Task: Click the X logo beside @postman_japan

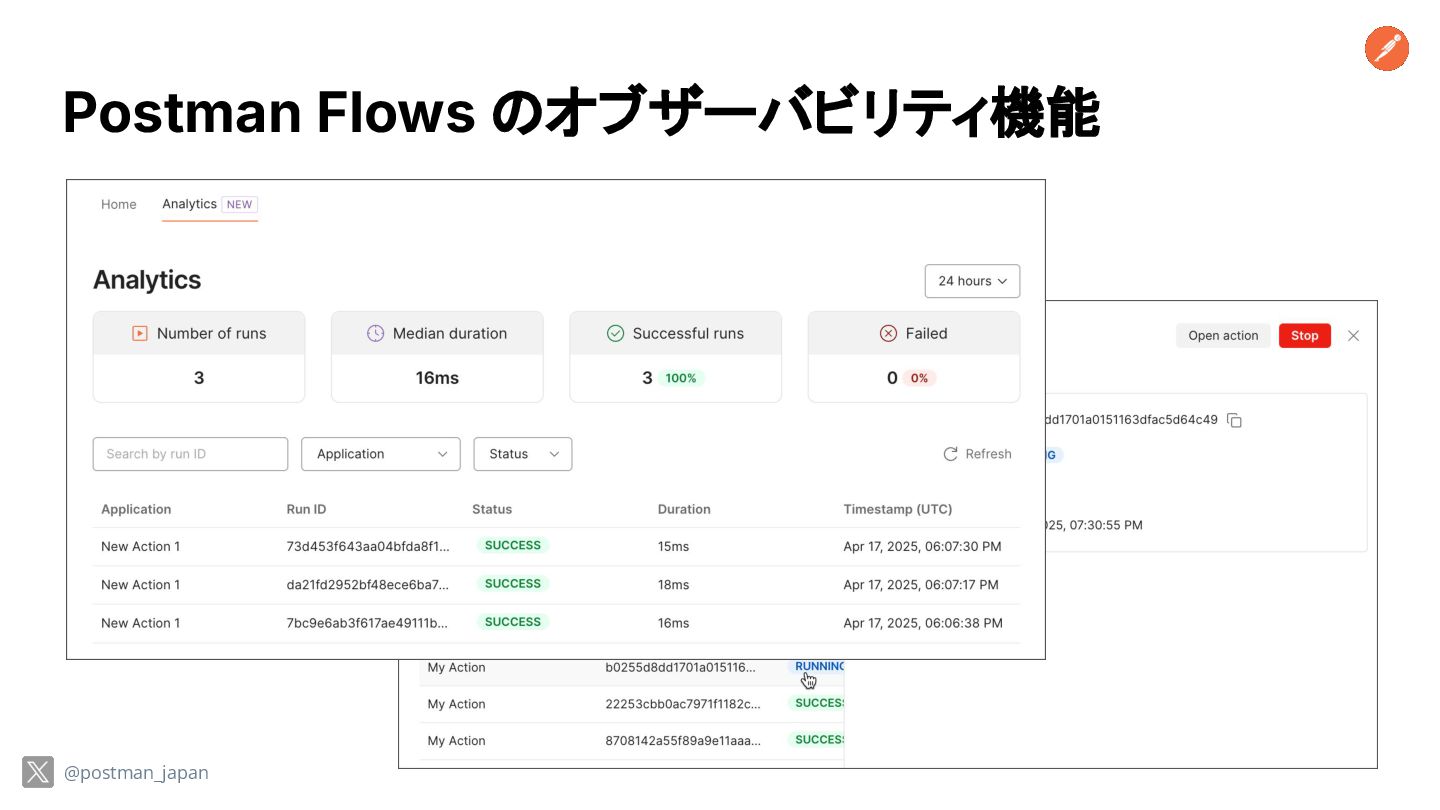Action: click(38, 772)
